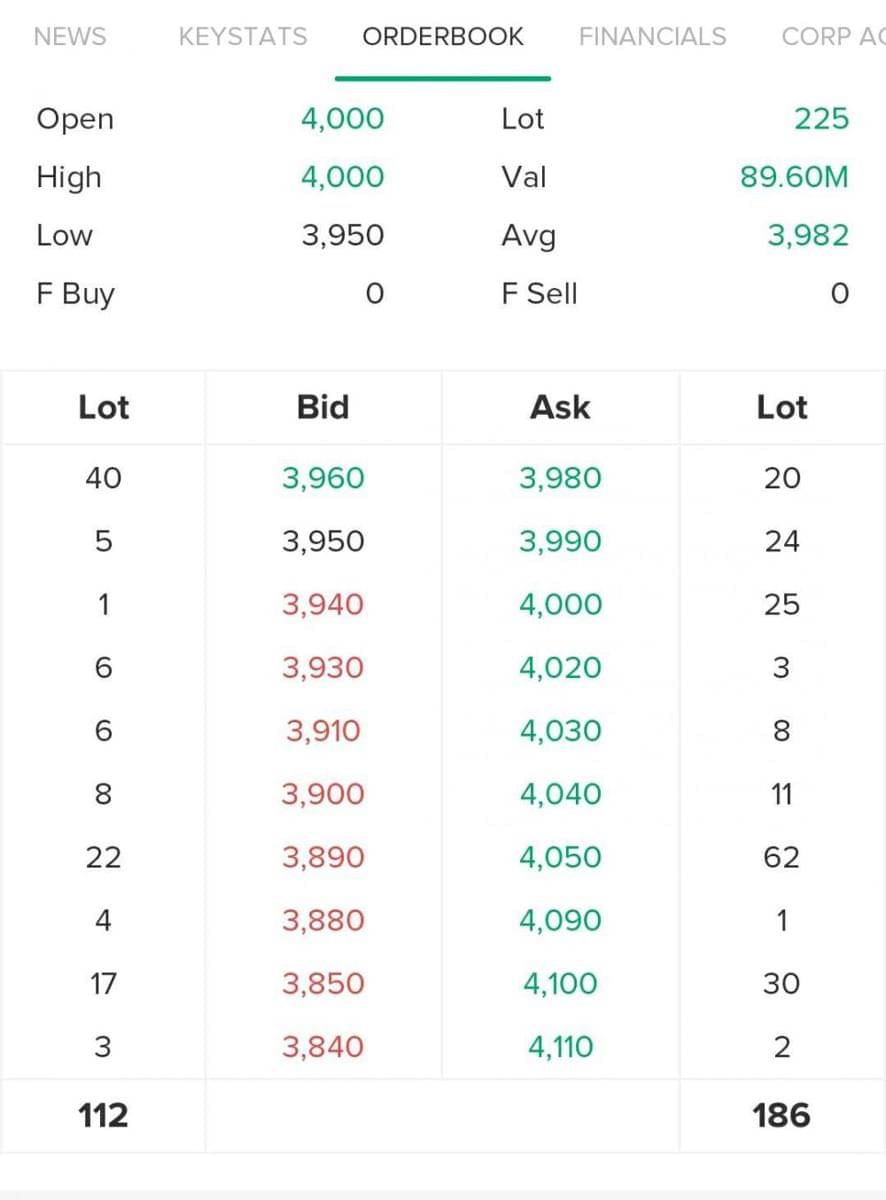This screenshot has width=886, height=1200.
Task: Select the 3,950 bid price row
Action: (x=323, y=541)
